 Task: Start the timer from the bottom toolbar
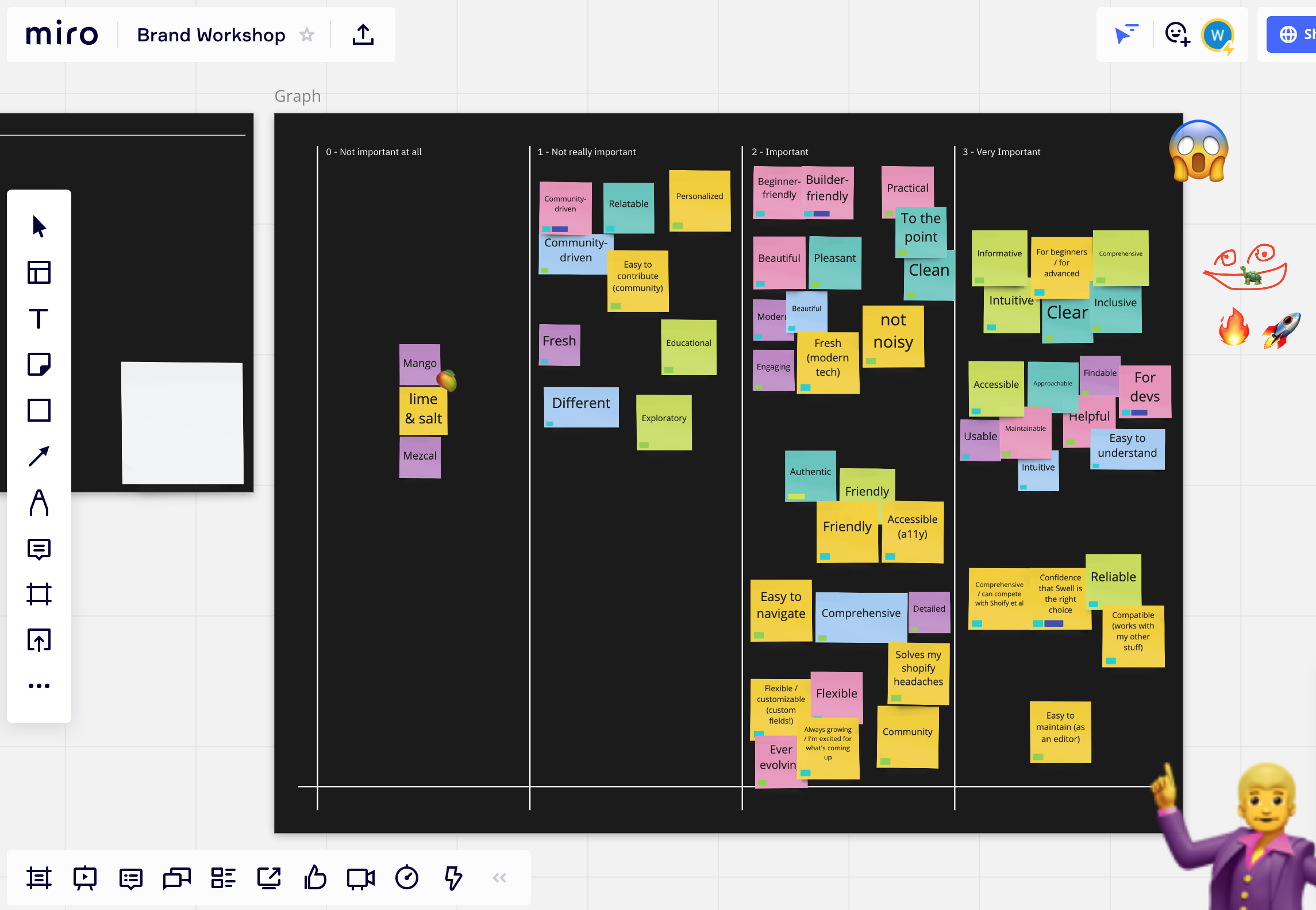(407, 878)
